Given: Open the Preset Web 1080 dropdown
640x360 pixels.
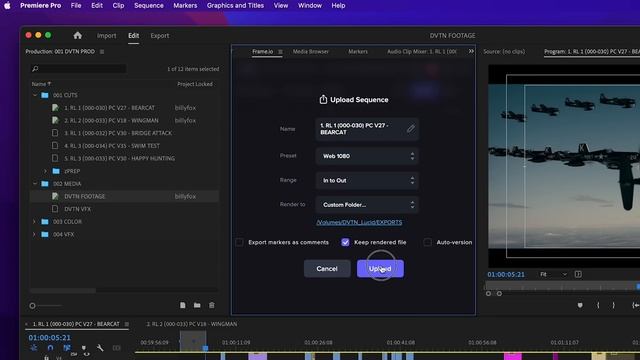Looking at the screenshot, I should [x=367, y=156].
